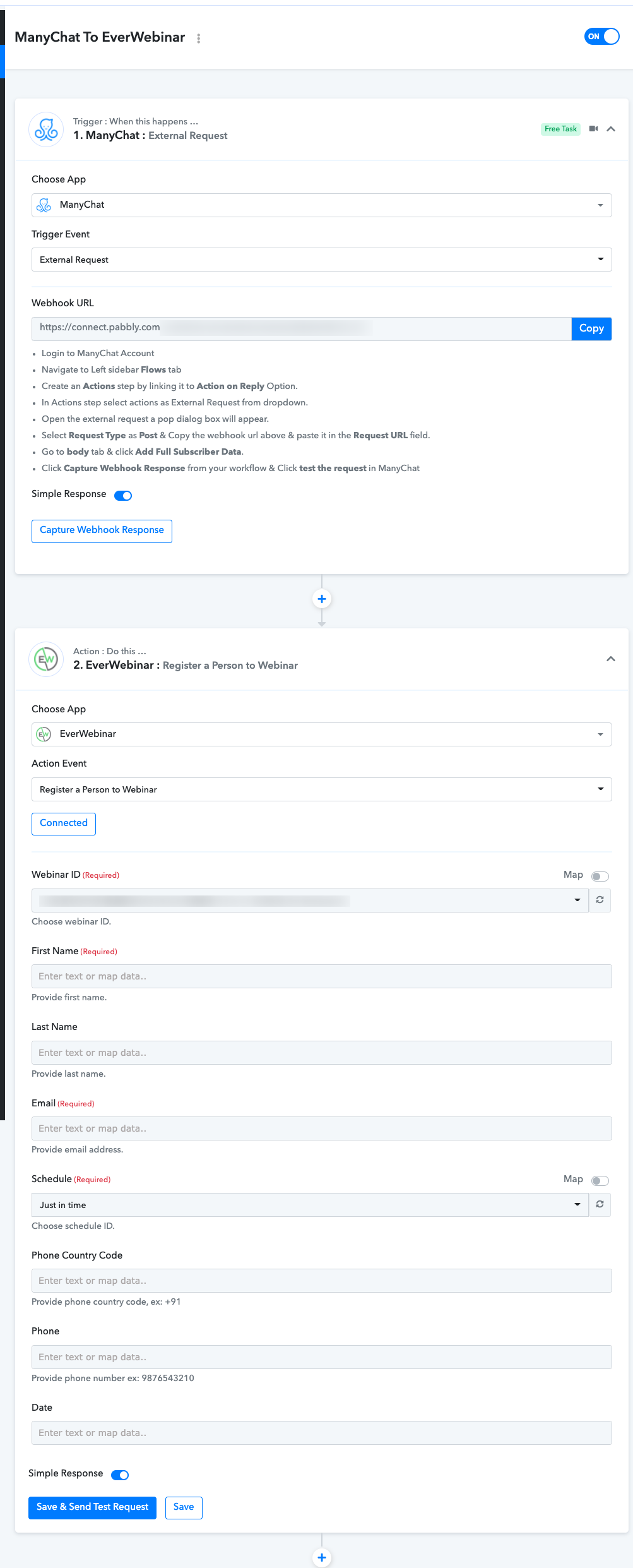Click "1. ManyChat : External Request" header text
633x1568 pixels.
150,136
